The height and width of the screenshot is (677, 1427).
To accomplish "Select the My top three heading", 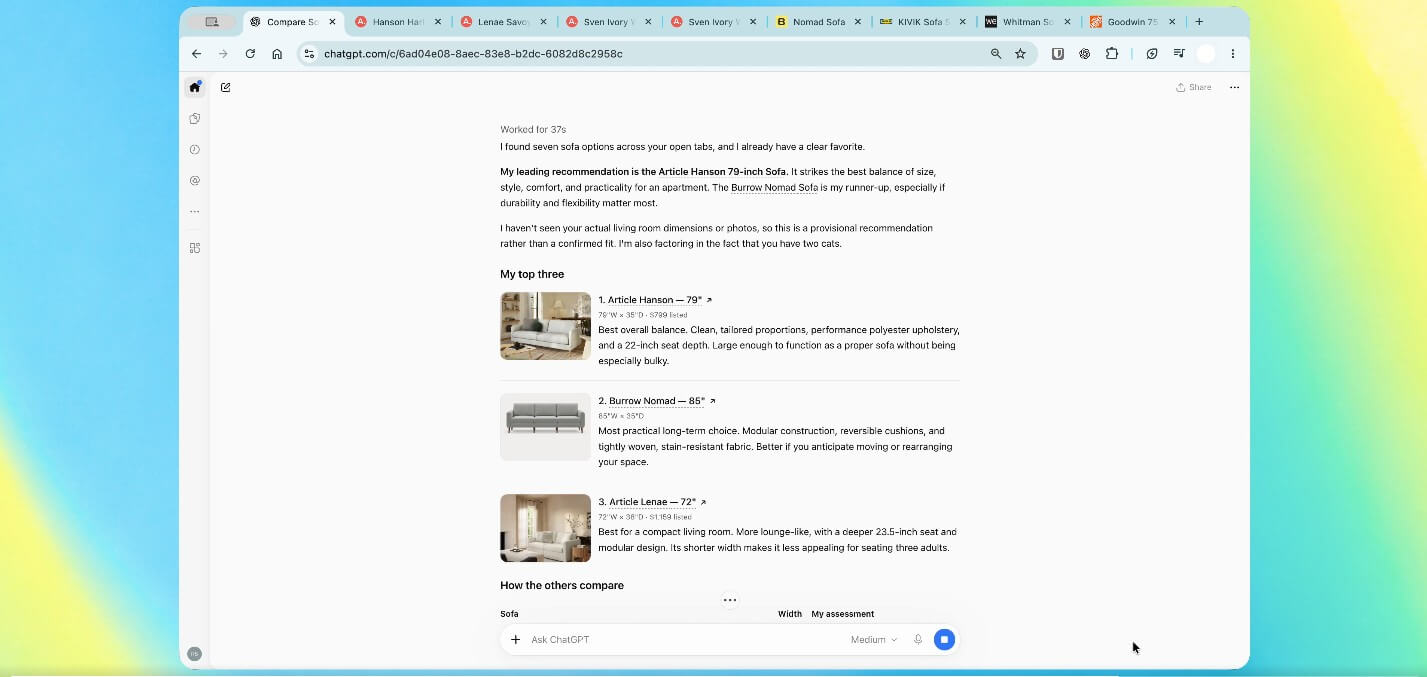I will 532,274.
